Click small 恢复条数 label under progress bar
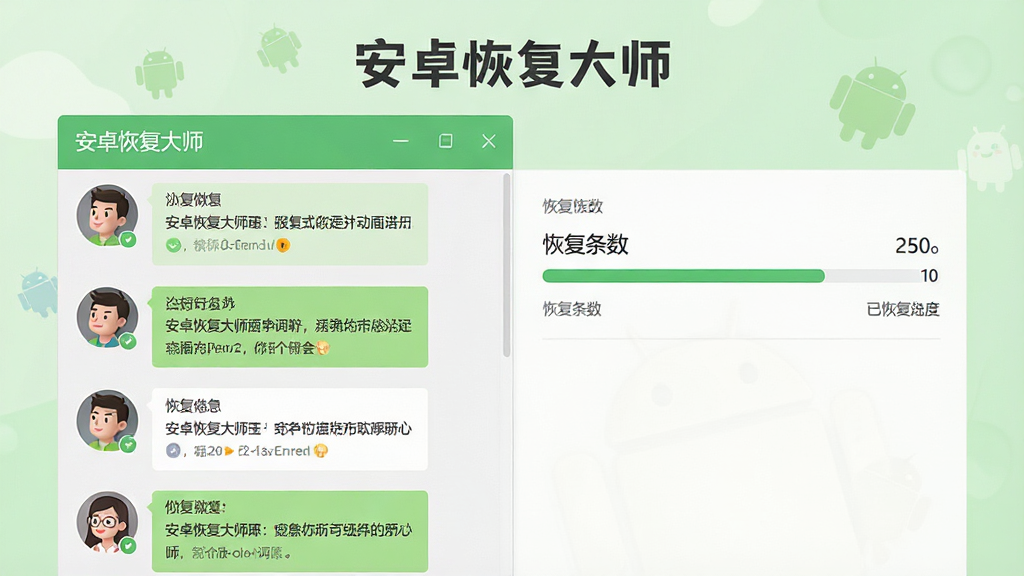The image size is (1024, 576). [572, 309]
